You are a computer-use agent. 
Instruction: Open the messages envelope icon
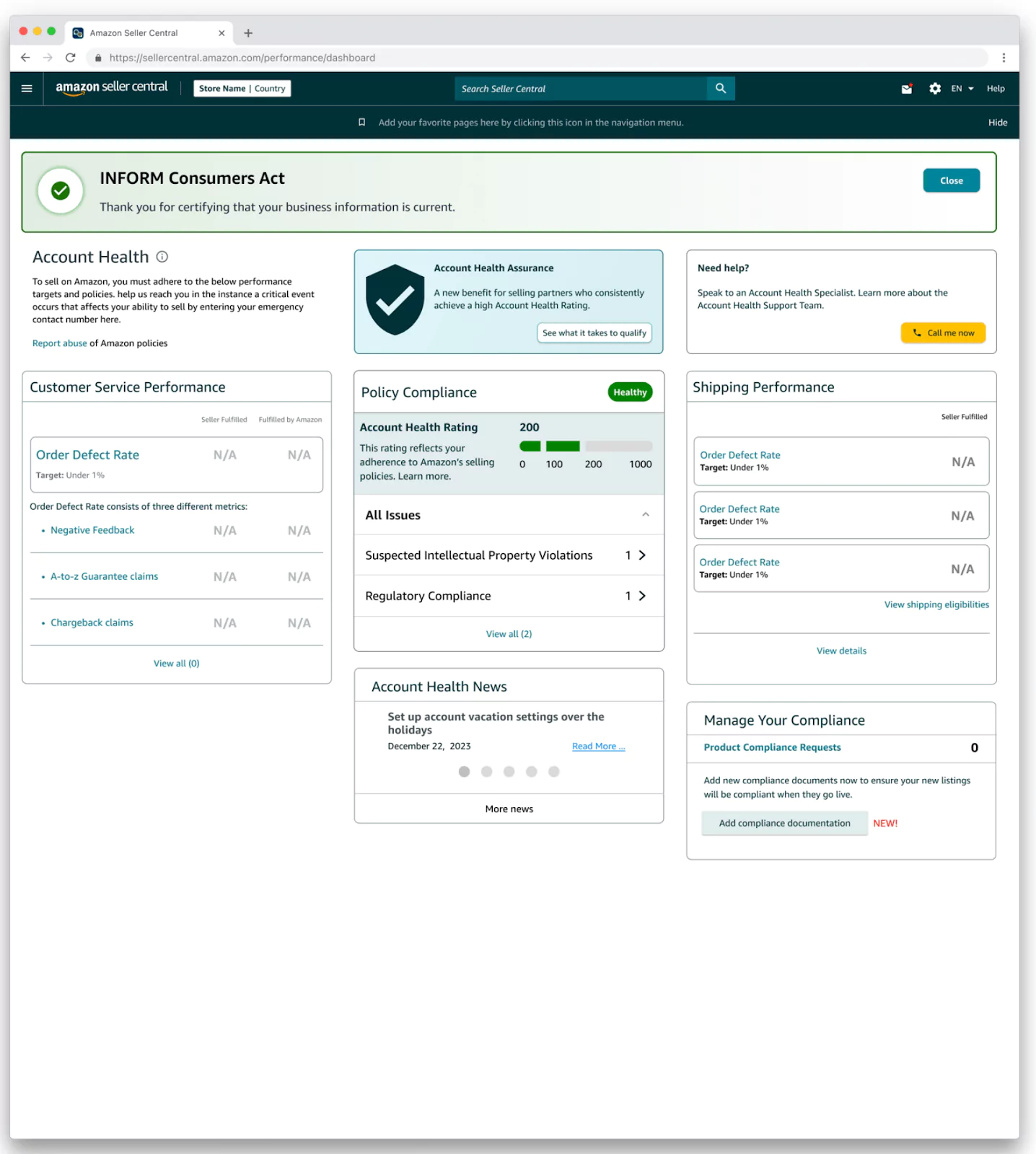907,89
